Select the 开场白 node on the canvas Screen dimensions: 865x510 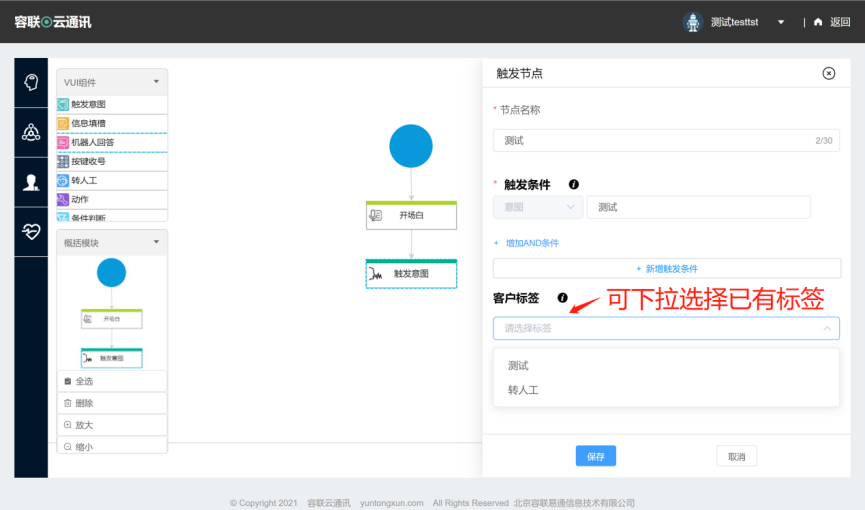click(x=411, y=215)
